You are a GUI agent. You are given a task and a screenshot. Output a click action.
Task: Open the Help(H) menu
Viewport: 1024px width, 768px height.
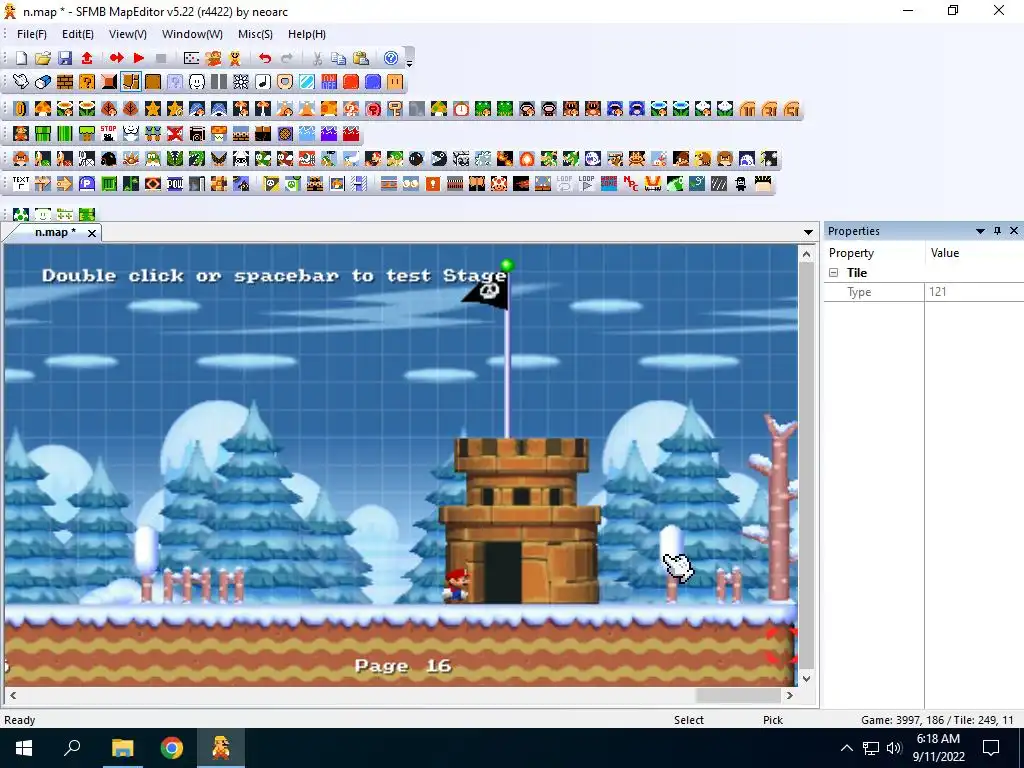[x=306, y=34]
